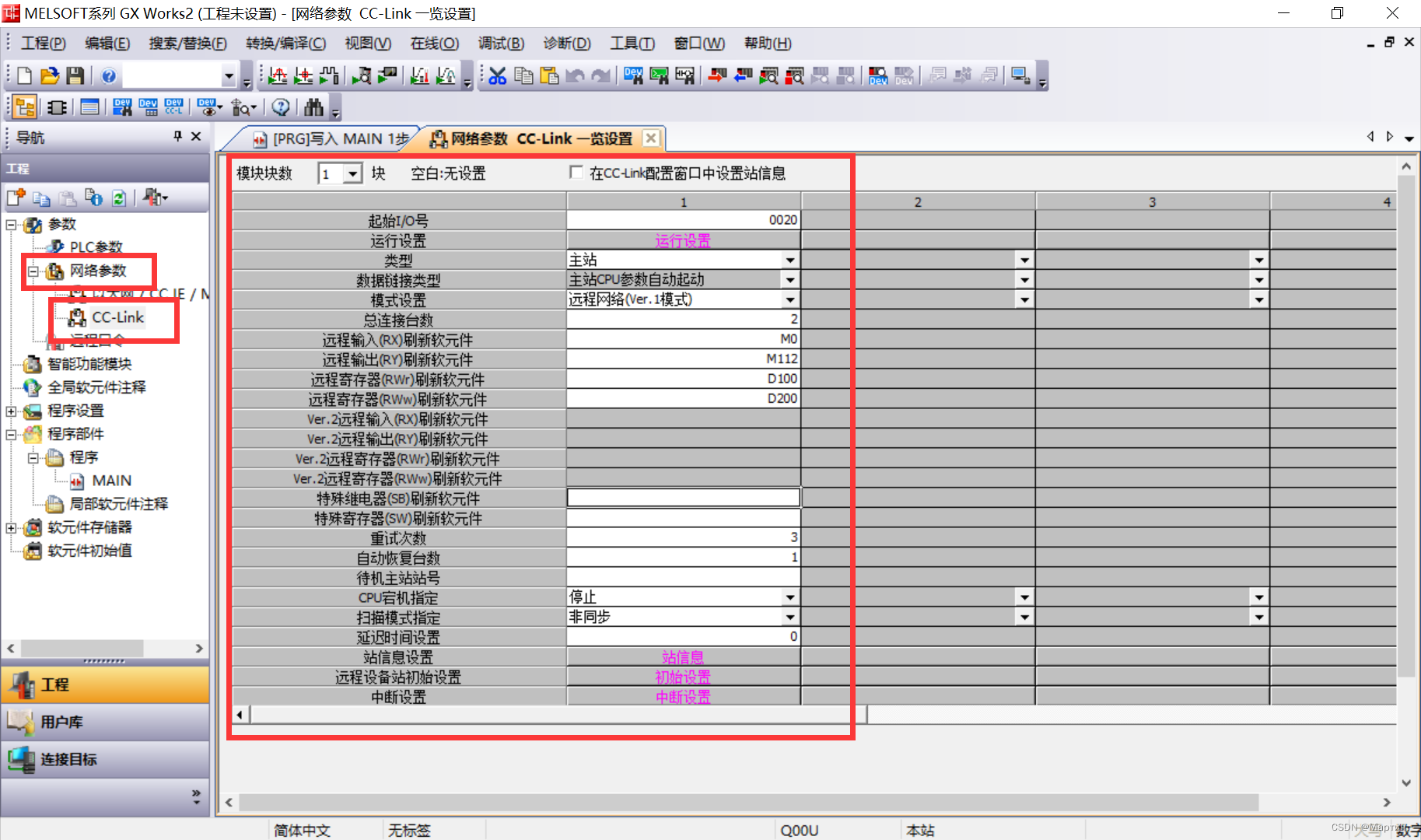1421x840 pixels.
Task: Open the CPU宕机指定 dropdown showing 停止
Action: (x=790, y=597)
